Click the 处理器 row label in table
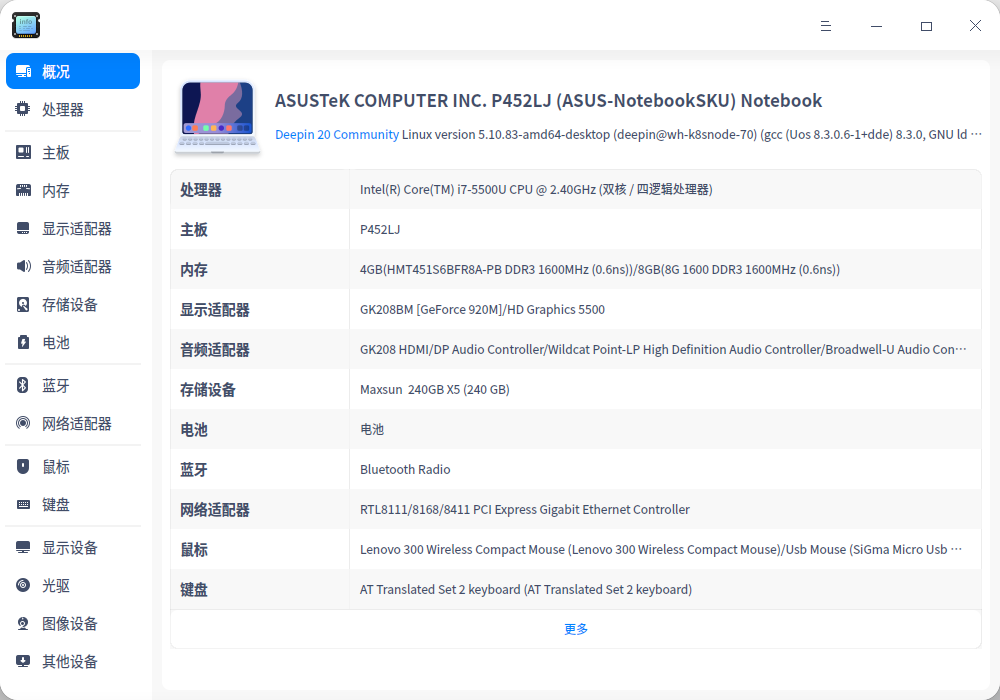The height and width of the screenshot is (700, 1000). point(201,190)
